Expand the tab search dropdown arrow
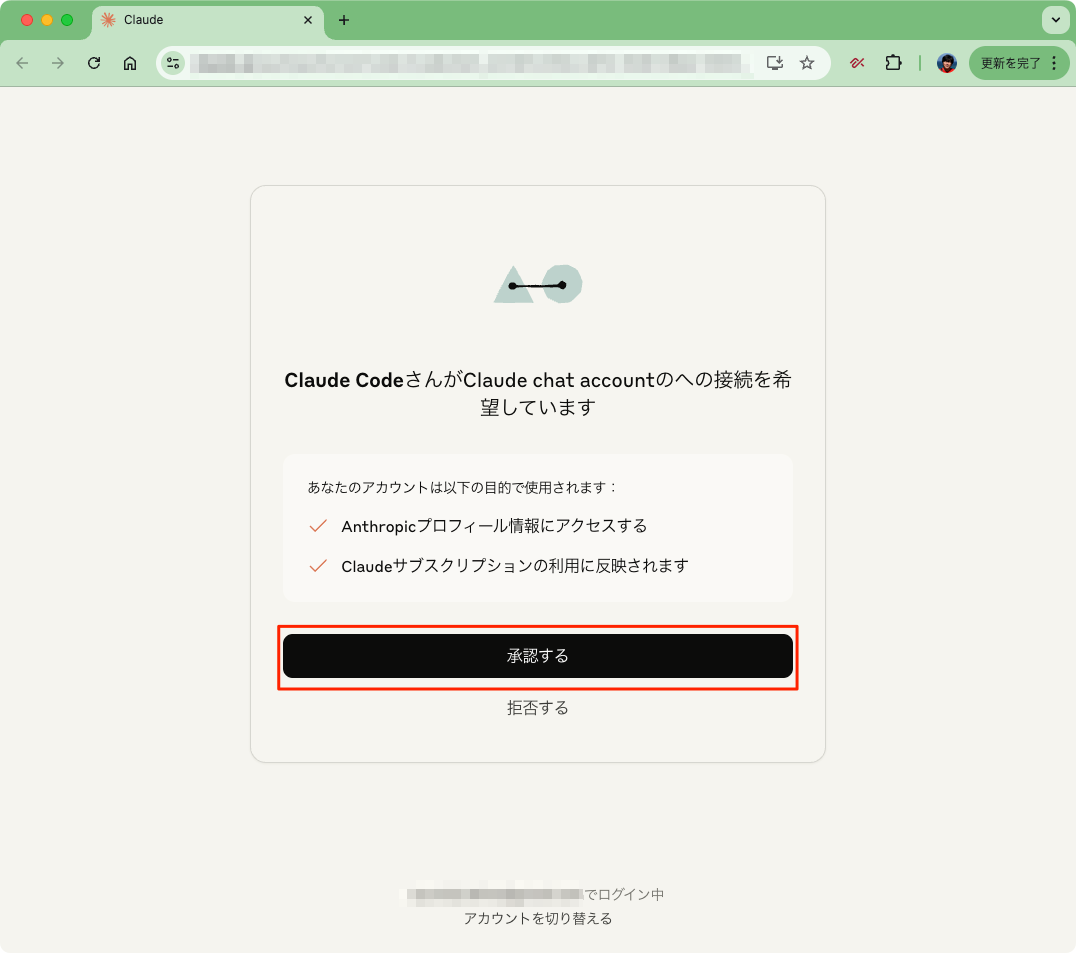Image resolution: width=1076 pixels, height=953 pixels. 1055,20
